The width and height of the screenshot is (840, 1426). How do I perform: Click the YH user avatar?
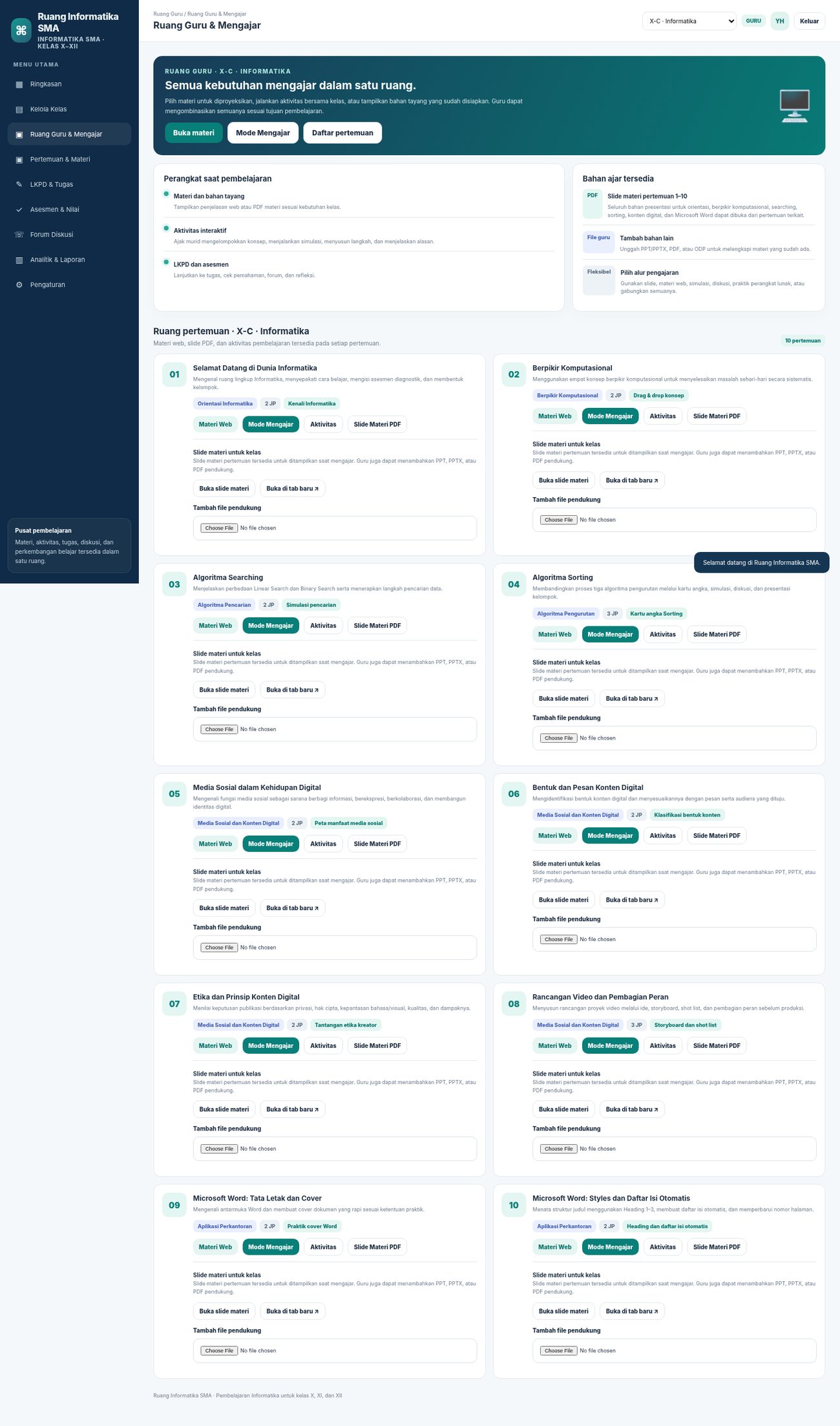(780, 21)
